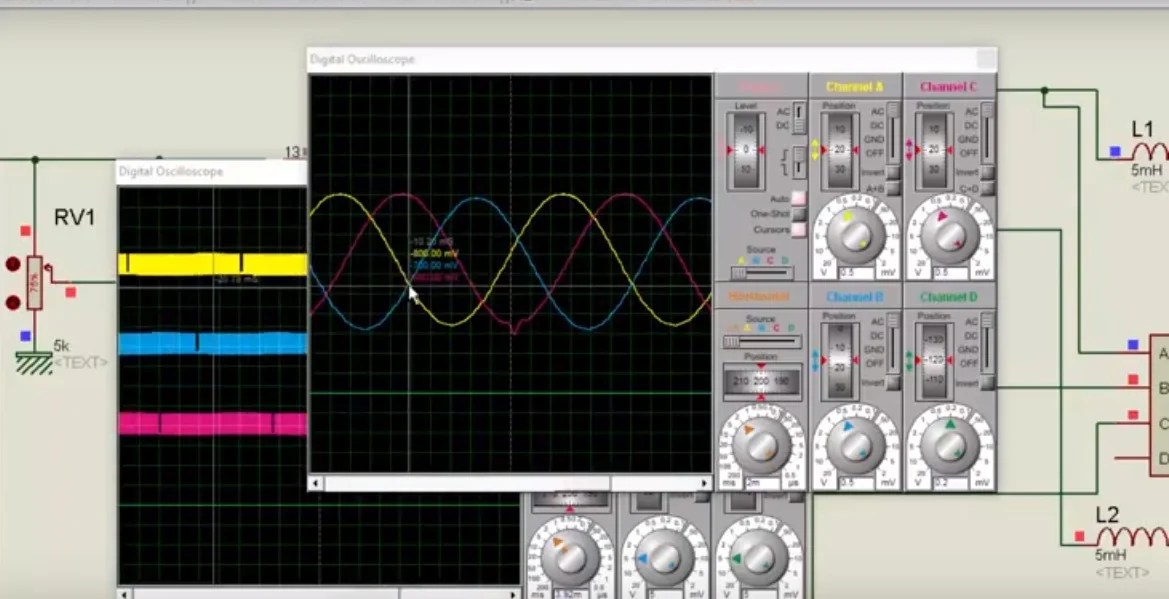
Task: Activate One-Shot trigger mode
Action: click(798, 214)
